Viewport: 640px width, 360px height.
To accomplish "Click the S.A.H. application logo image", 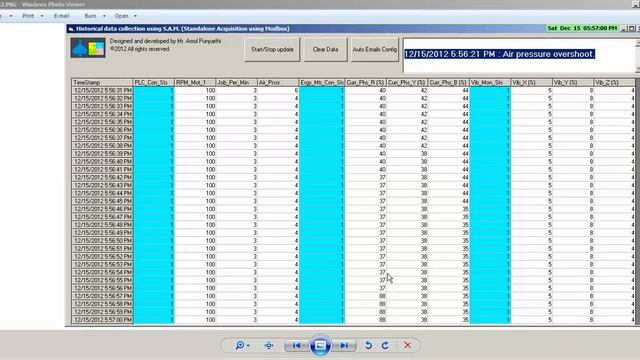I will click(88, 48).
